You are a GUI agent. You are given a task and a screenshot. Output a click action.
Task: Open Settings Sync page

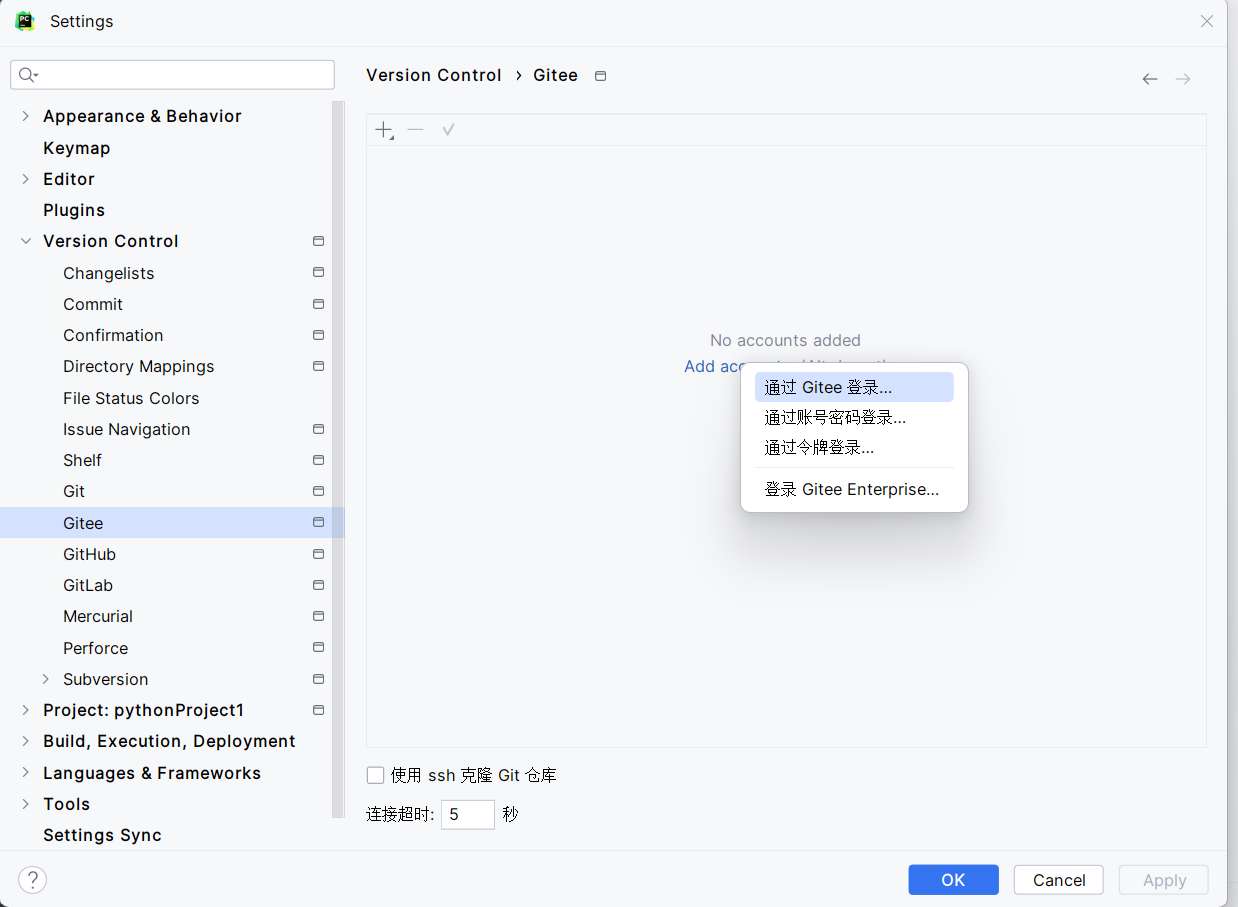102,835
